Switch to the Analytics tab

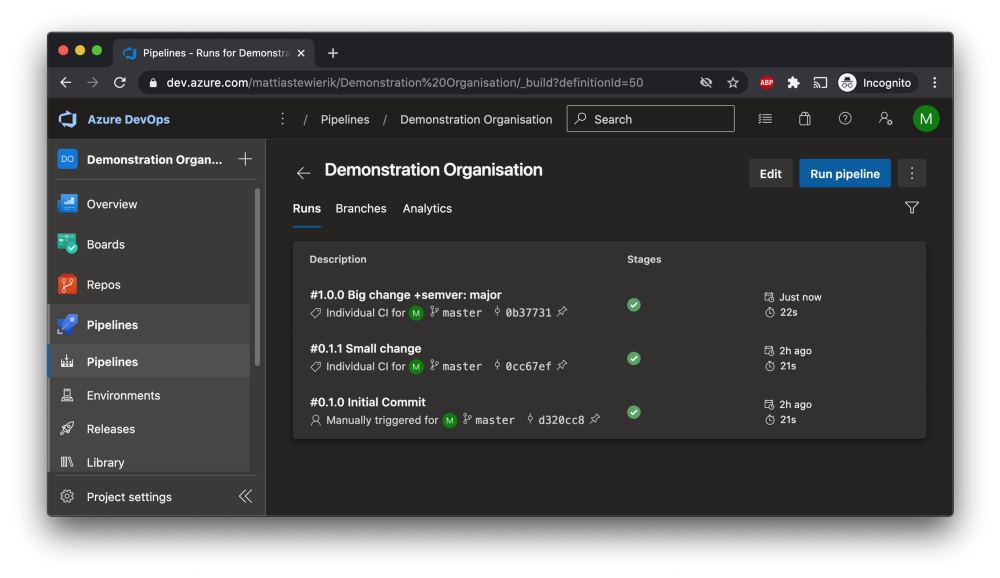point(427,209)
